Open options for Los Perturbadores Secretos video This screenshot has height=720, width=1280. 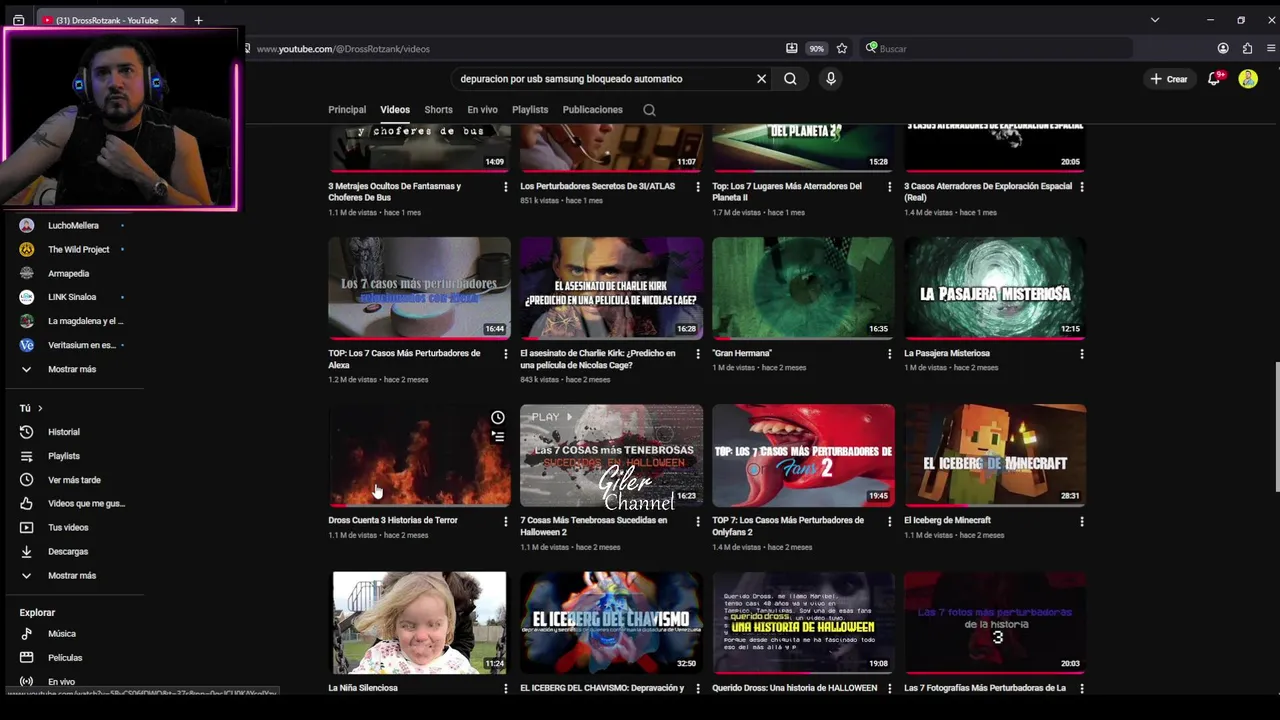(x=697, y=187)
